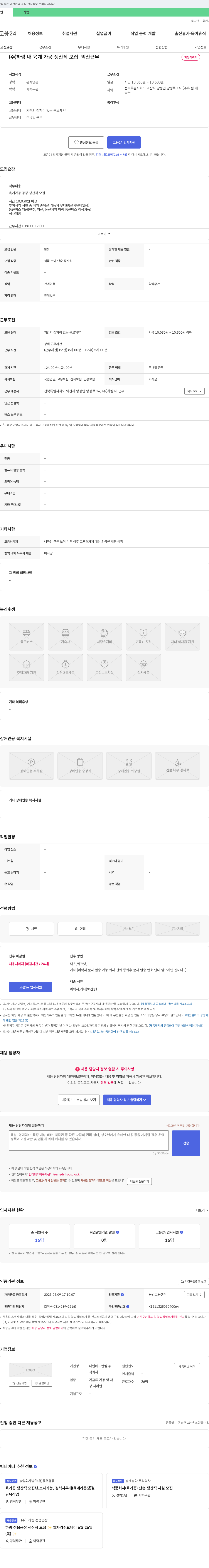Click the 채용시까지 status badge
This screenshot has width=209, height=1568.
191,57
